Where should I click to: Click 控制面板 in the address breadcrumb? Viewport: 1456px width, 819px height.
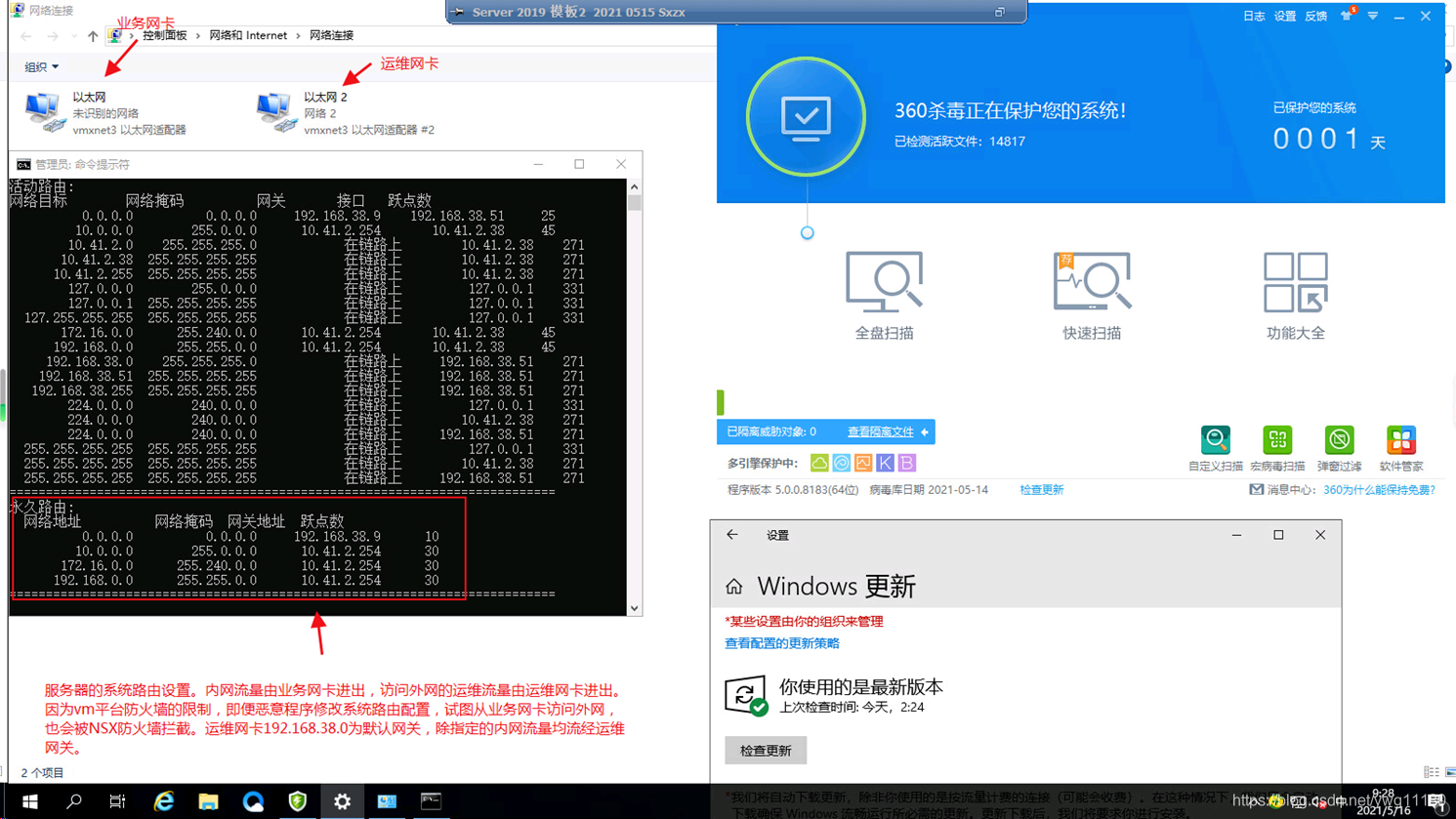164,35
